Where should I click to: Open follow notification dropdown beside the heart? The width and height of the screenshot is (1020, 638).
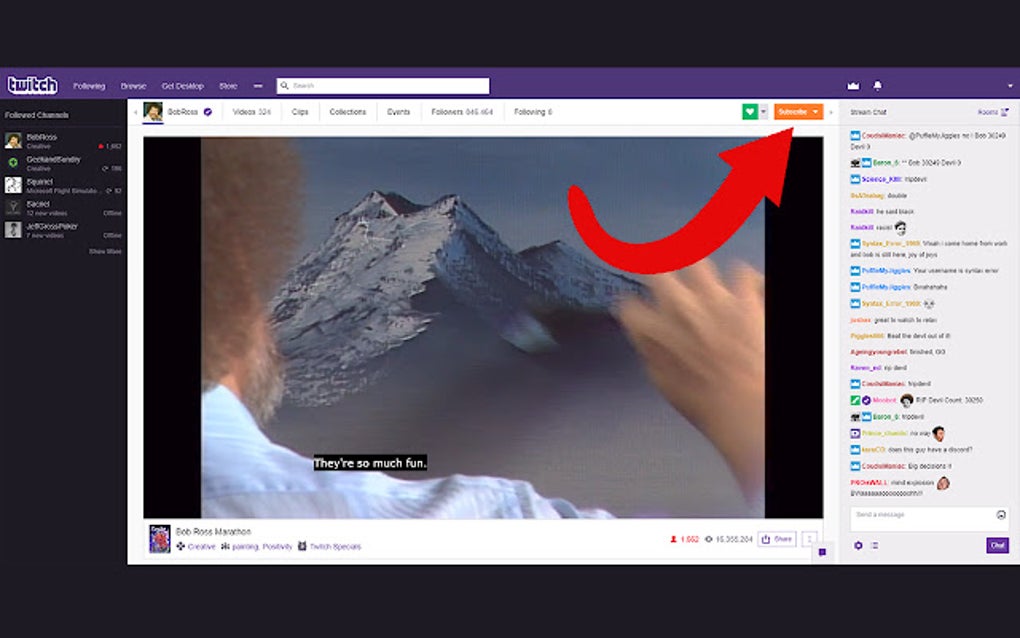pos(764,112)
